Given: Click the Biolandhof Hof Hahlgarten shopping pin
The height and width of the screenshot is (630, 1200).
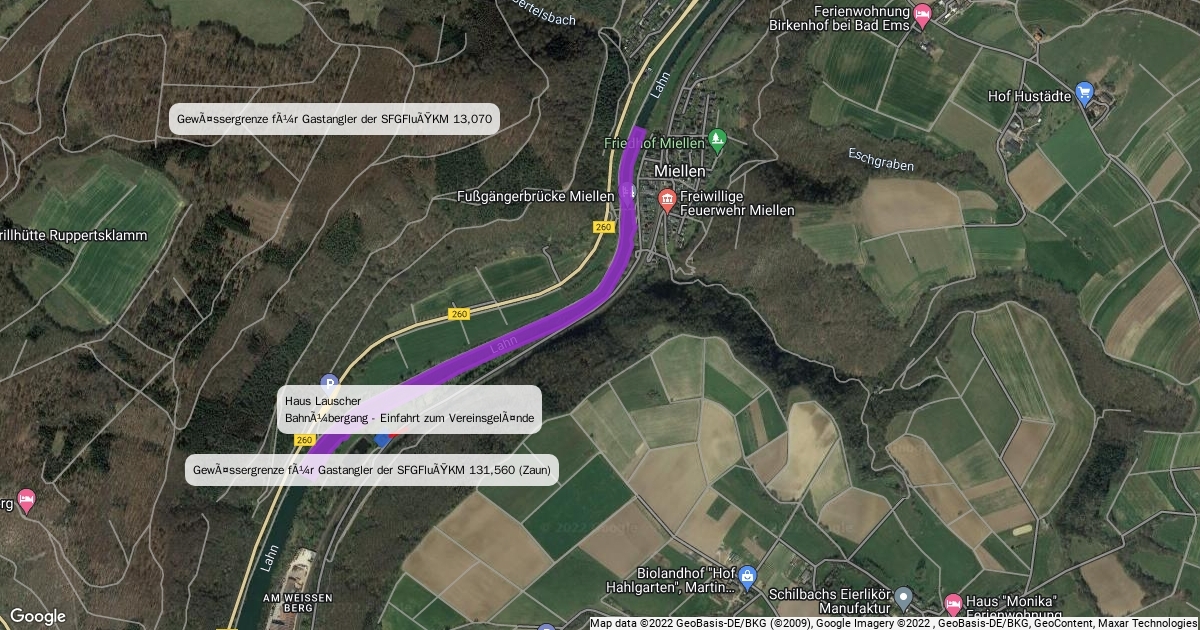Looking at the screenshot, I should click(x=748, y=575).
